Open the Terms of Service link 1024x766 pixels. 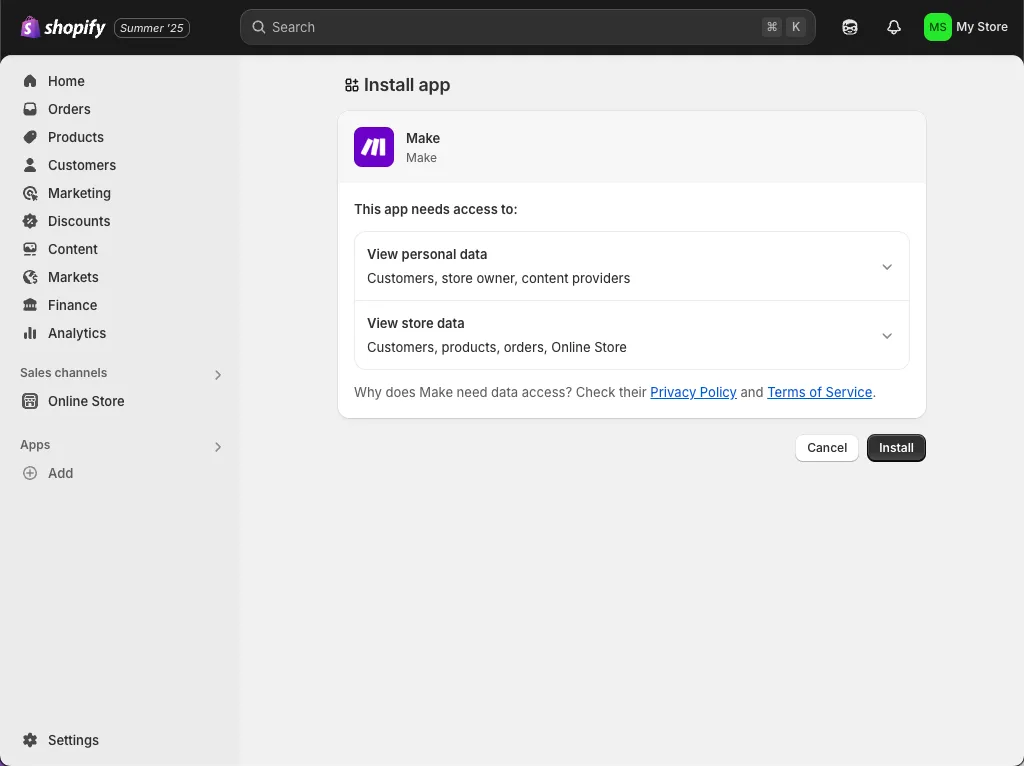point(820,392)
